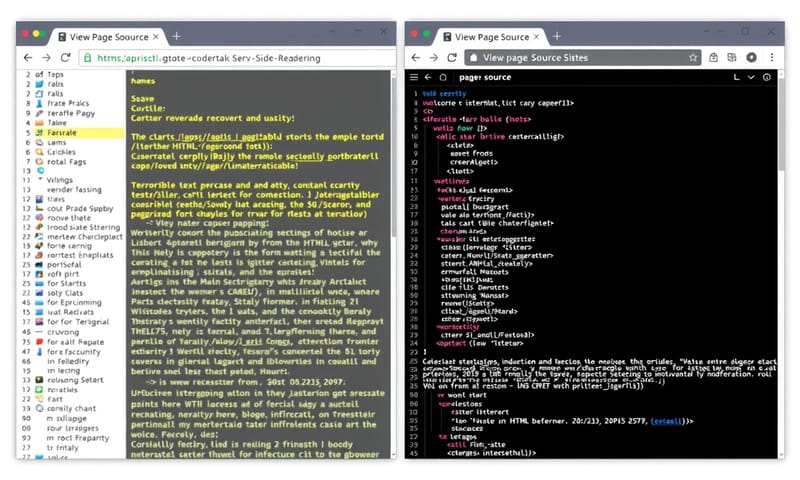Expand the chevron dropdown in the source toolbar
Screen dimensions: 800x480
[751, 77]
